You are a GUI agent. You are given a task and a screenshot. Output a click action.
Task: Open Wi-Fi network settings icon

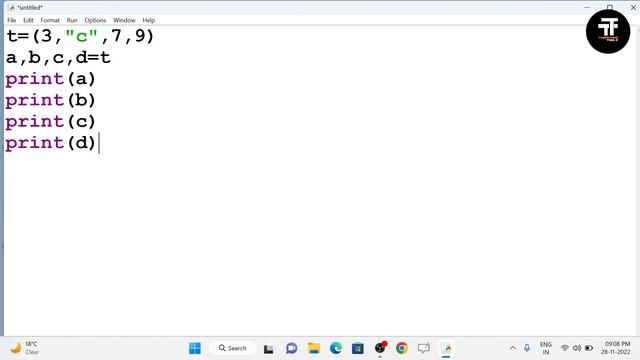coord(565,348)
